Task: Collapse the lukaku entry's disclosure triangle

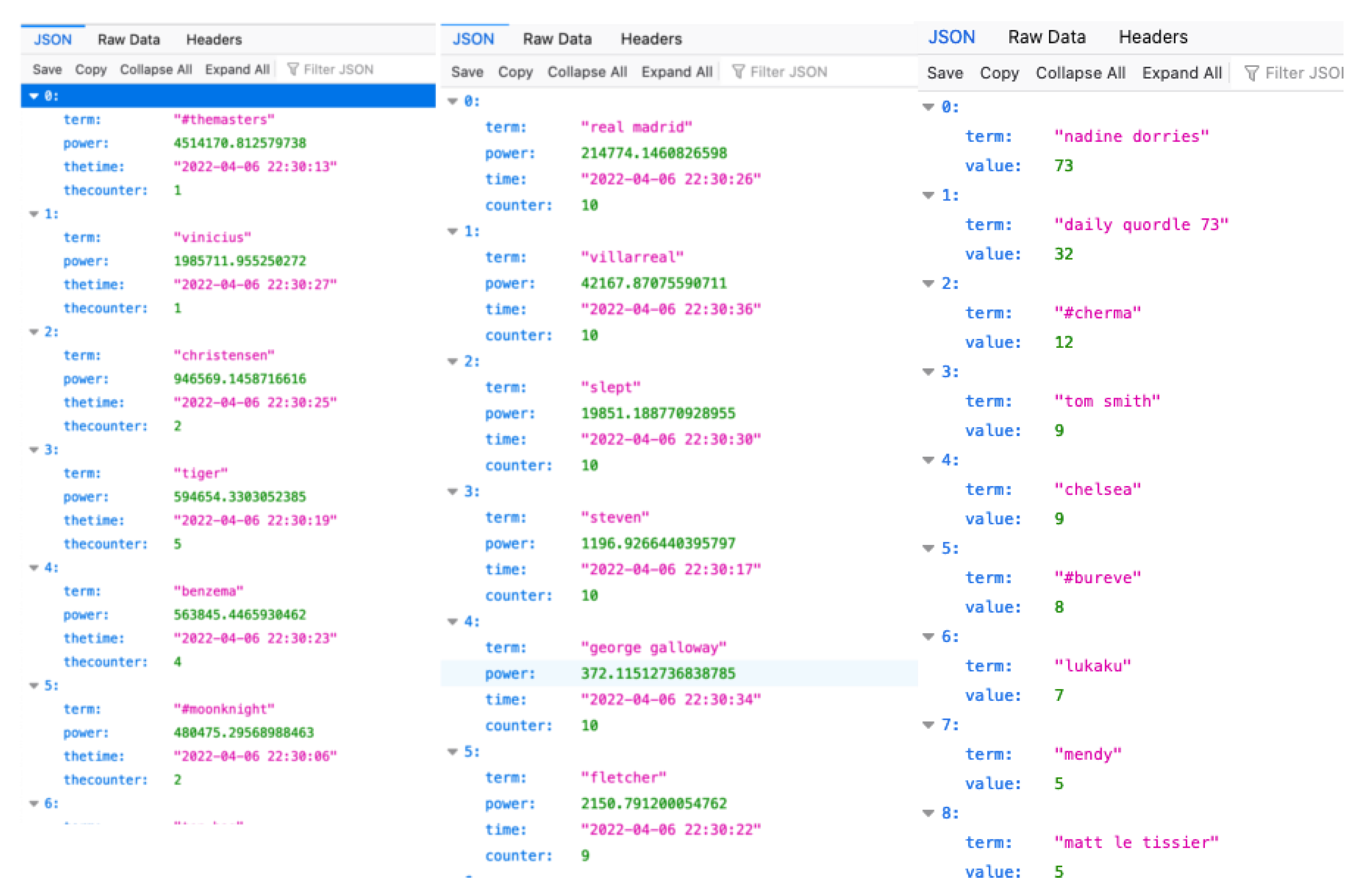Action: click(x=928, y=636)
